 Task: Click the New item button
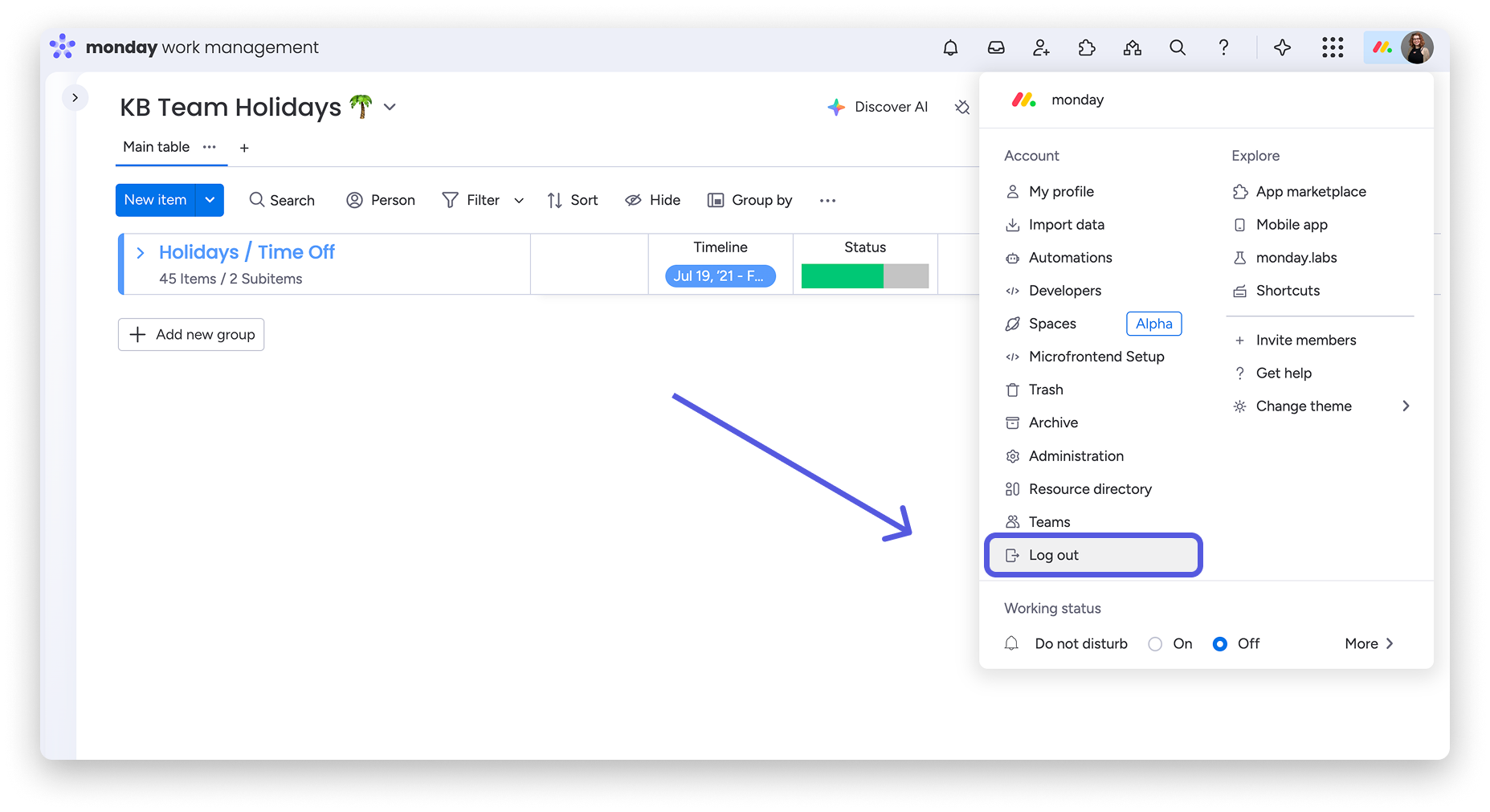[155, 200]
